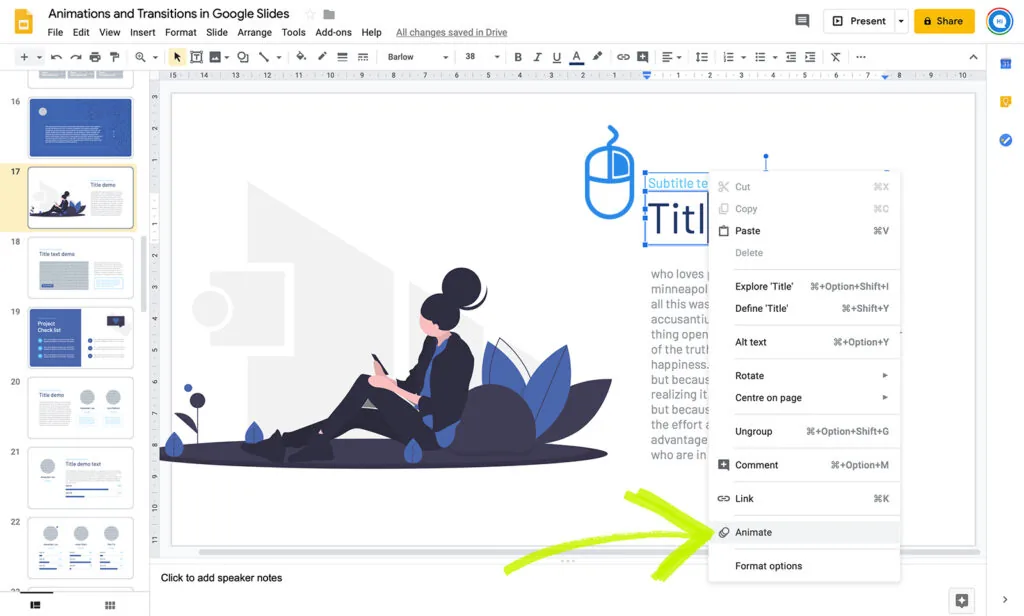Click the border color pencil icon
The width and height of the screenshot is (1024, 616).
[322, 57]
